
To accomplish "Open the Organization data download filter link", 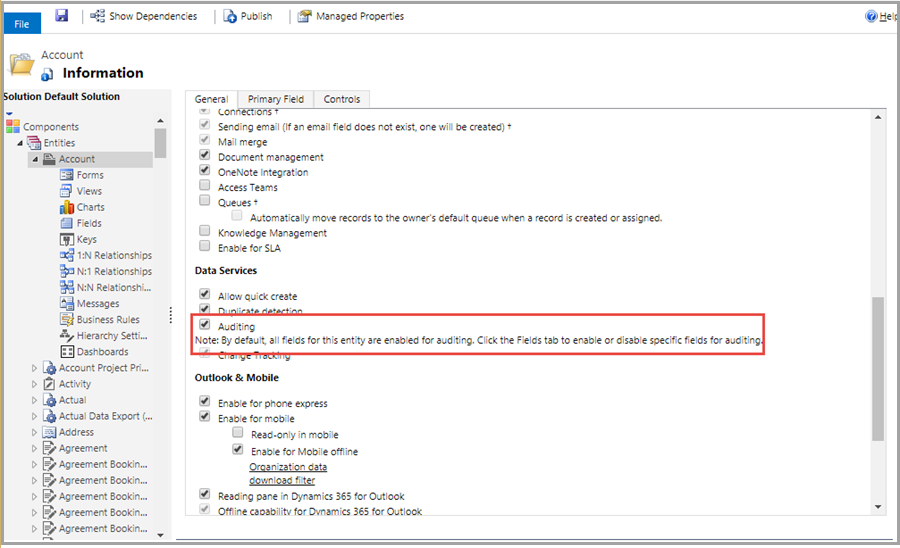I will point(287,474).
